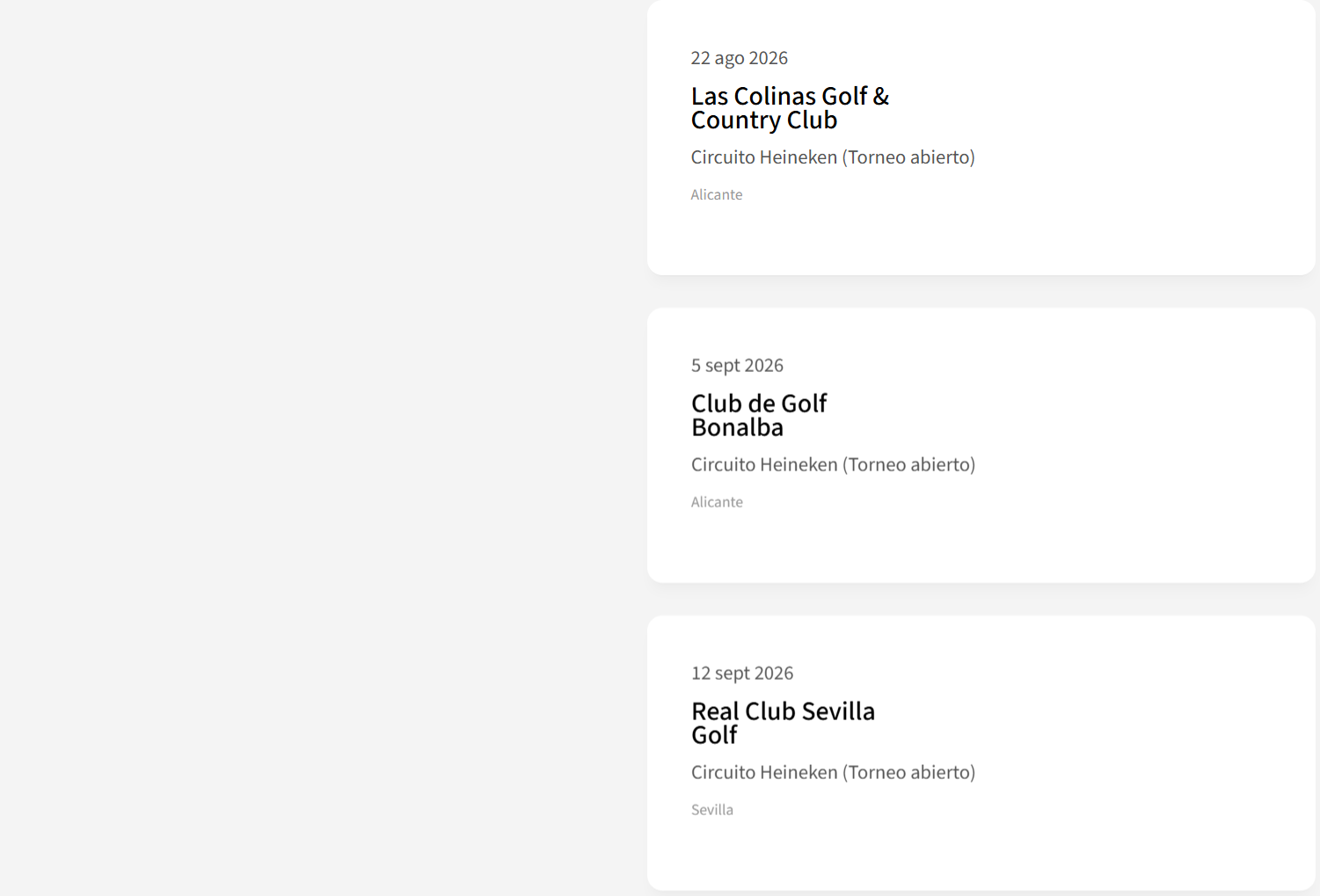Click Alicante label under Las Colinas event

coord(716,195)
